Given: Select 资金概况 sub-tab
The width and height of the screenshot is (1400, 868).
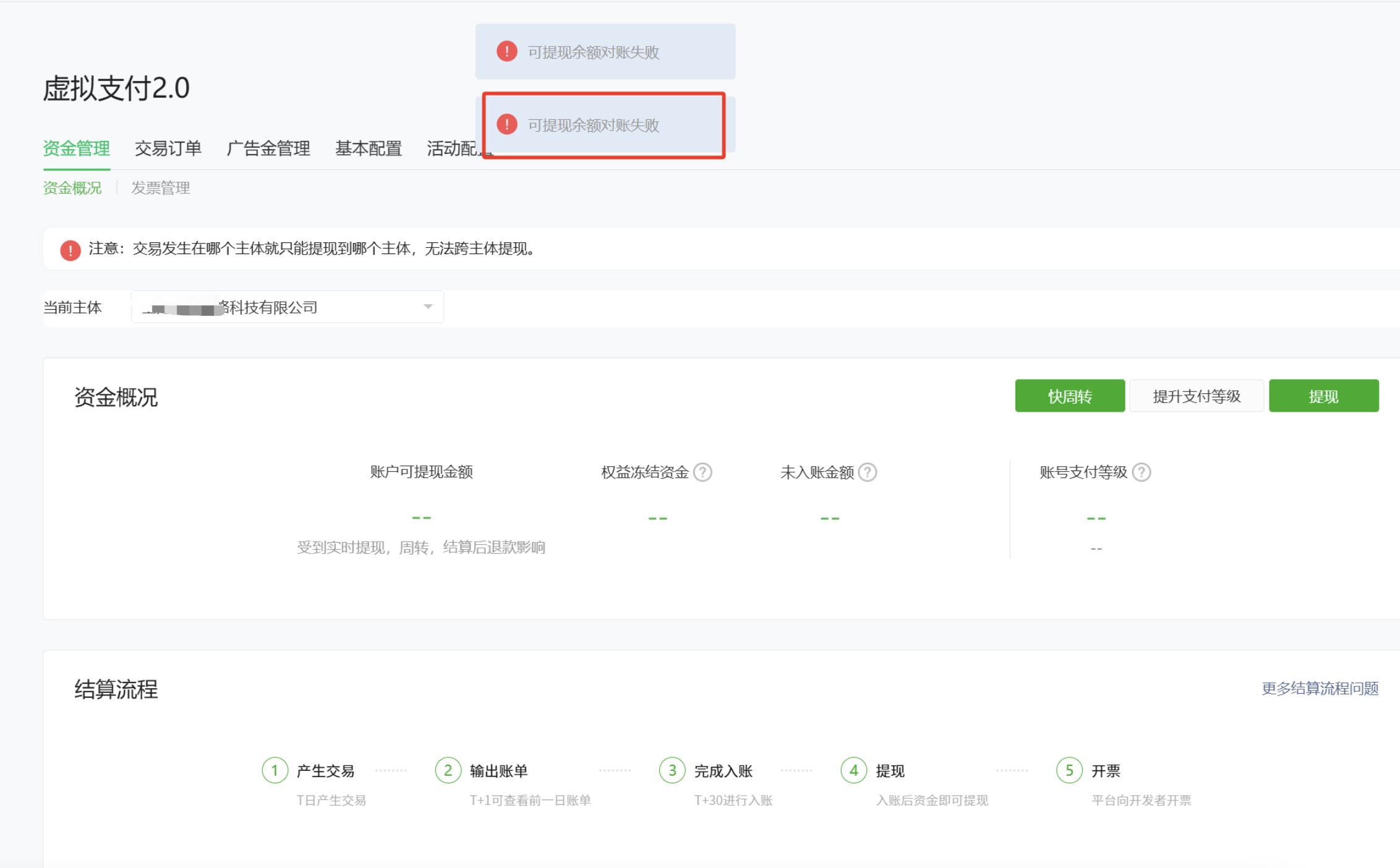Looking at the screenshot, I should point(72,188).
